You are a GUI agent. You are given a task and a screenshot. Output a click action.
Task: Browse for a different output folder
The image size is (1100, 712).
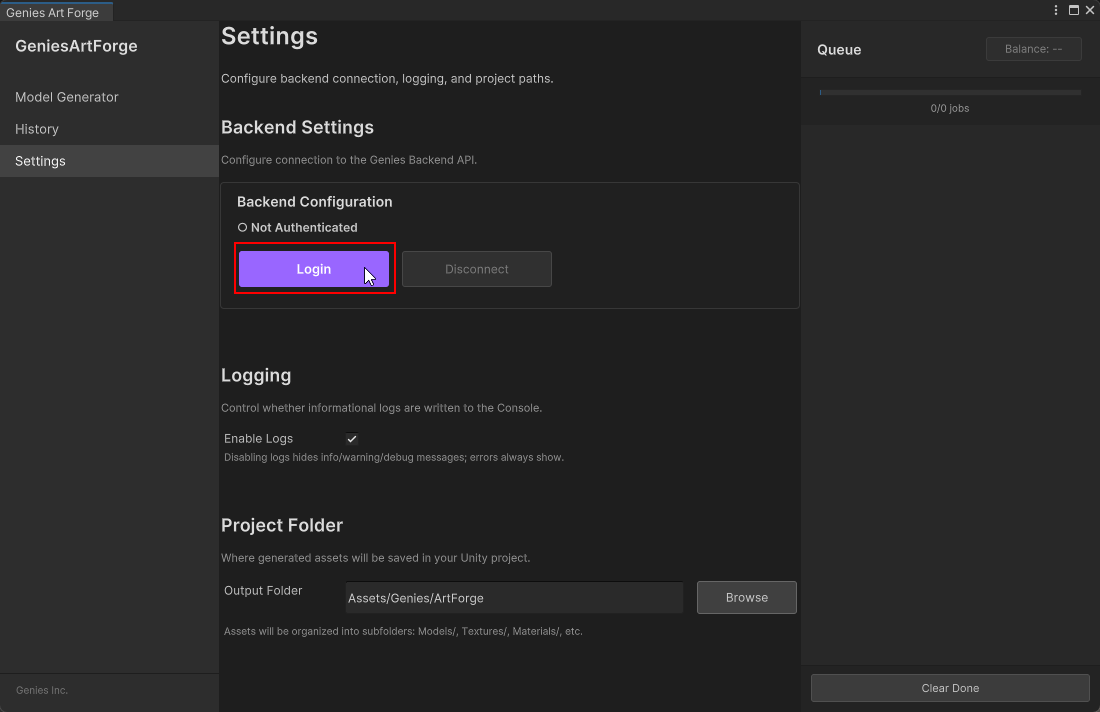coord(746,597)
